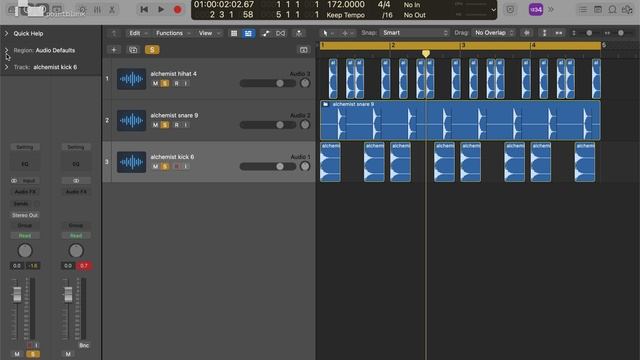Mute the left channel strip with M
The height and width of the screenshot is (360, 640).
point(17,354)
